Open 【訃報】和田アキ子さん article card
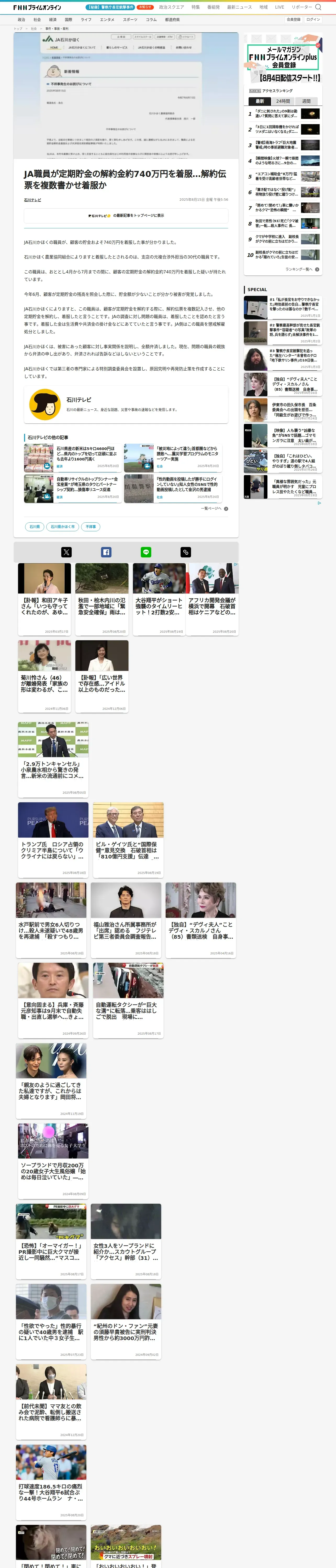The image size is (336, 1568). click(44, 599)
